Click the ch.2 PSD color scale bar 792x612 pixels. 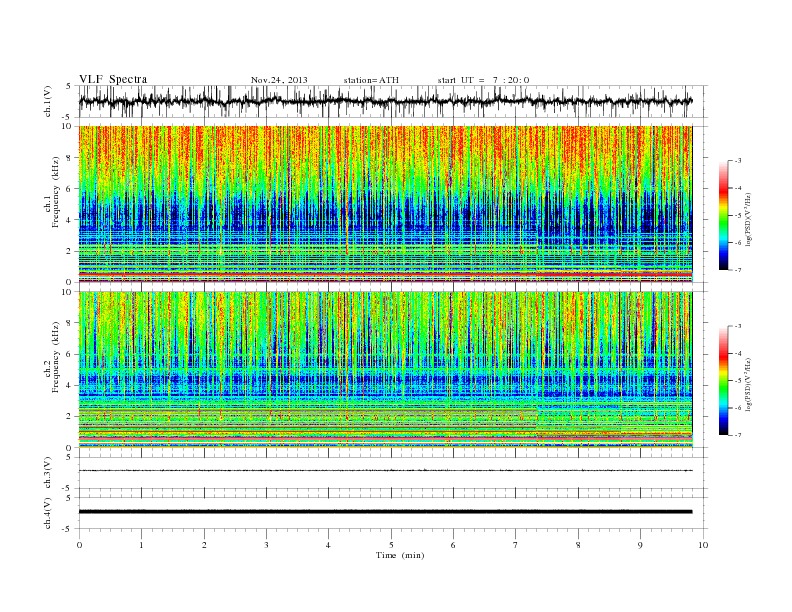pyautogui.click(x=724, y=380)
